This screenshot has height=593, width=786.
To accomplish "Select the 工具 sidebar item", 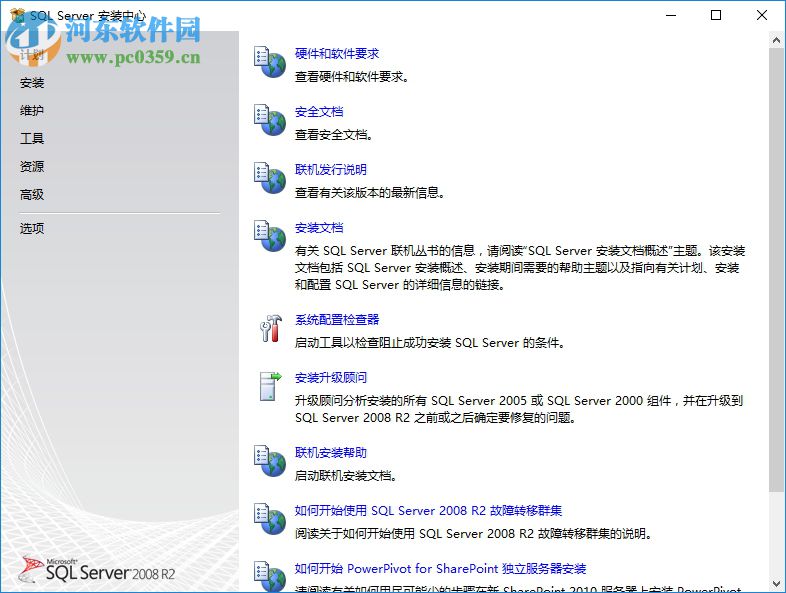I will (32, 138).
